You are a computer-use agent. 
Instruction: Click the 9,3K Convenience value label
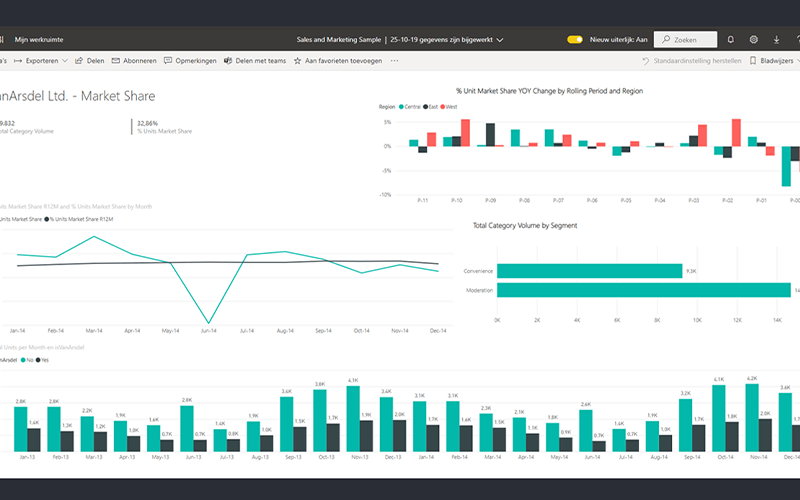click(691, 271)
